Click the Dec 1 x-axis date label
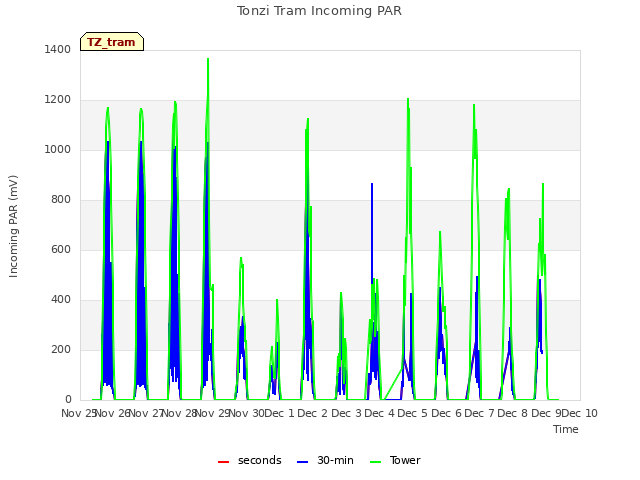Image resolution: width=640 pixels, height=480 pixels. click(x=280, y=413)
